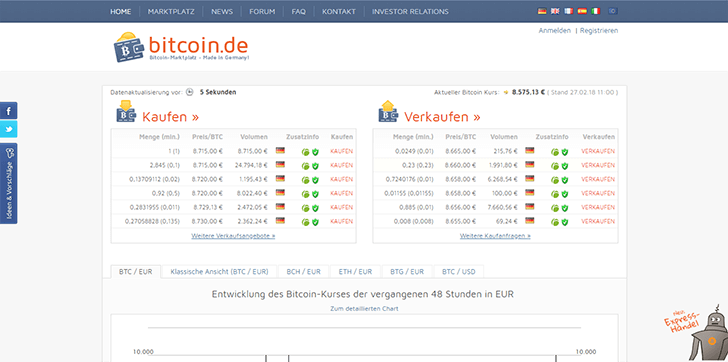728x362 pixels.
Task: Select the BTC / EUR tab
Action: click(x=136, y=272)
